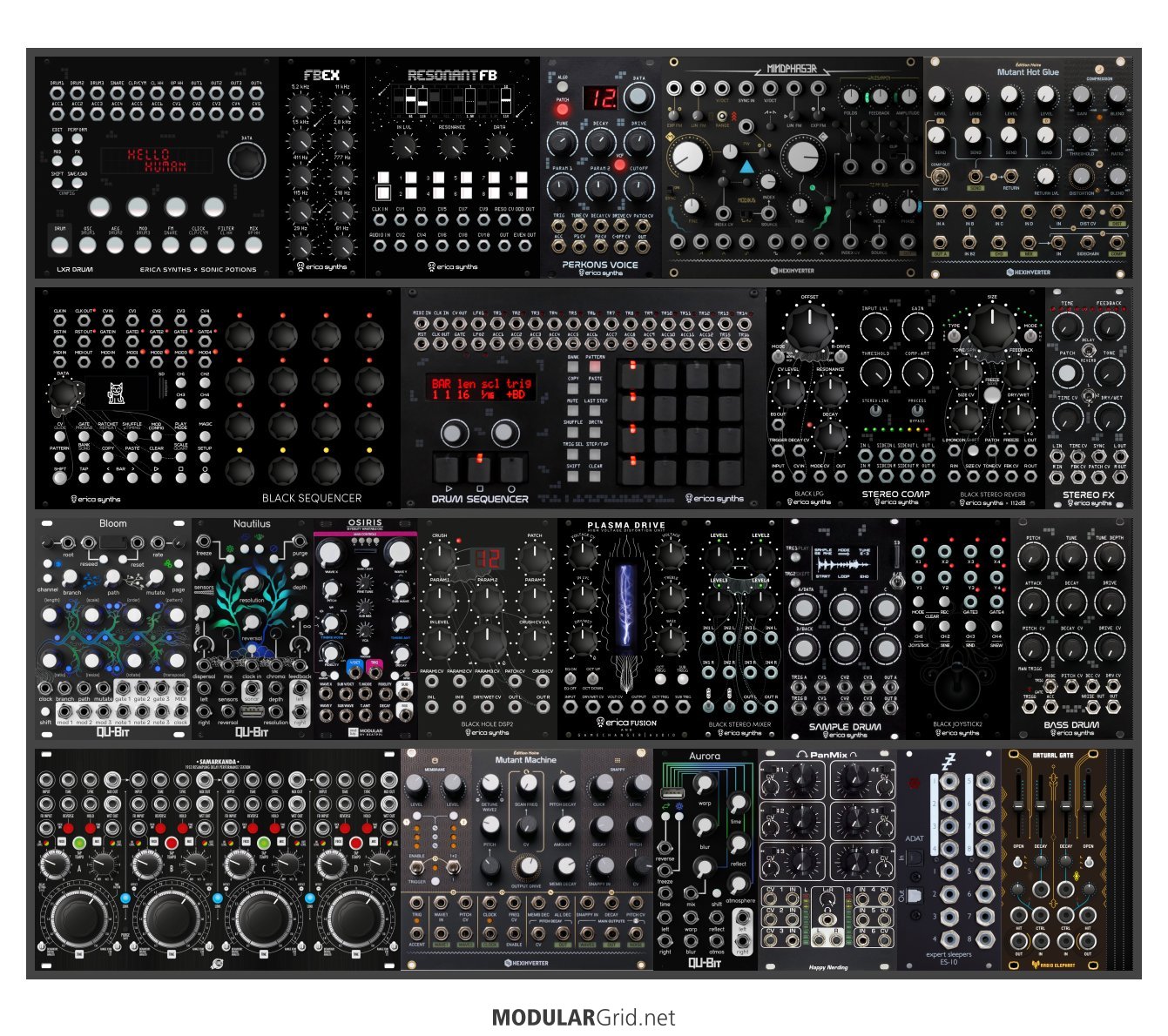
Task: Open the PanMix module
Action: point(827,859)
